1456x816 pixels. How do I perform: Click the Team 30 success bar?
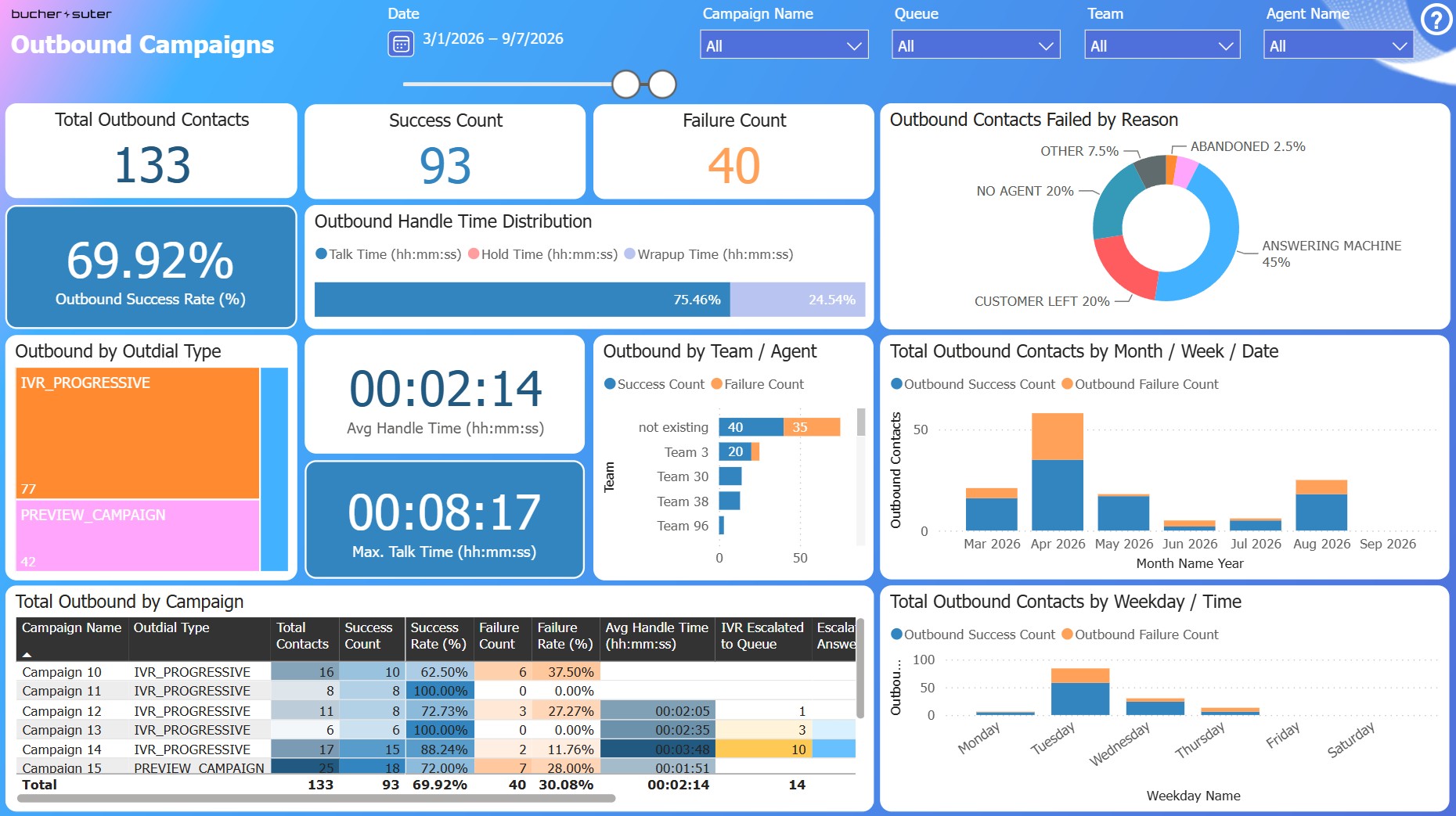[730, 476]
